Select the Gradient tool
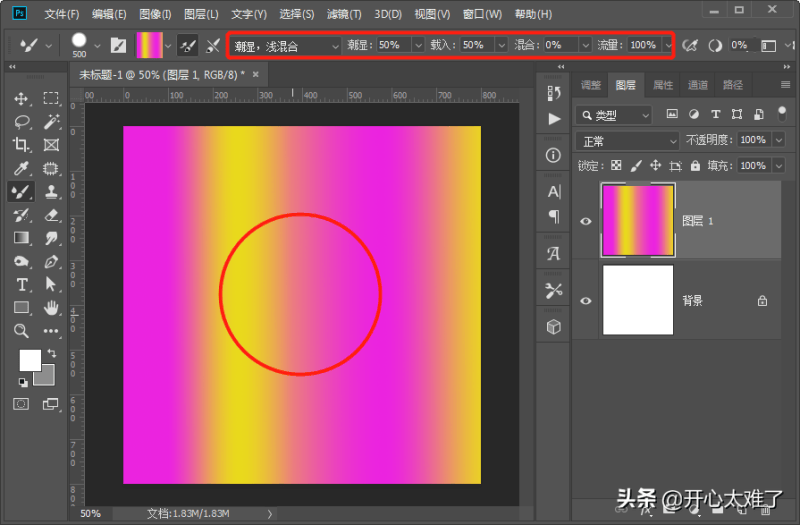The image size is (800, 525). [x=21, y=238]
